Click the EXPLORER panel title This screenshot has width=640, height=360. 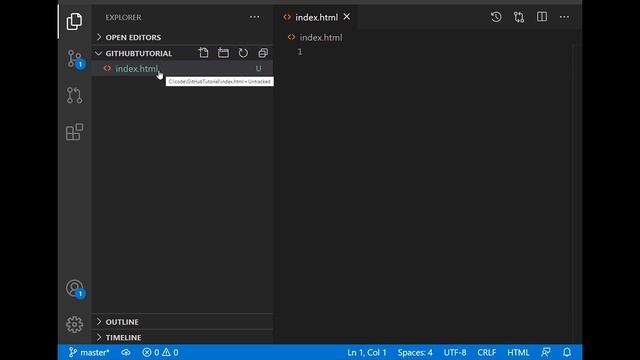point(123,18)
